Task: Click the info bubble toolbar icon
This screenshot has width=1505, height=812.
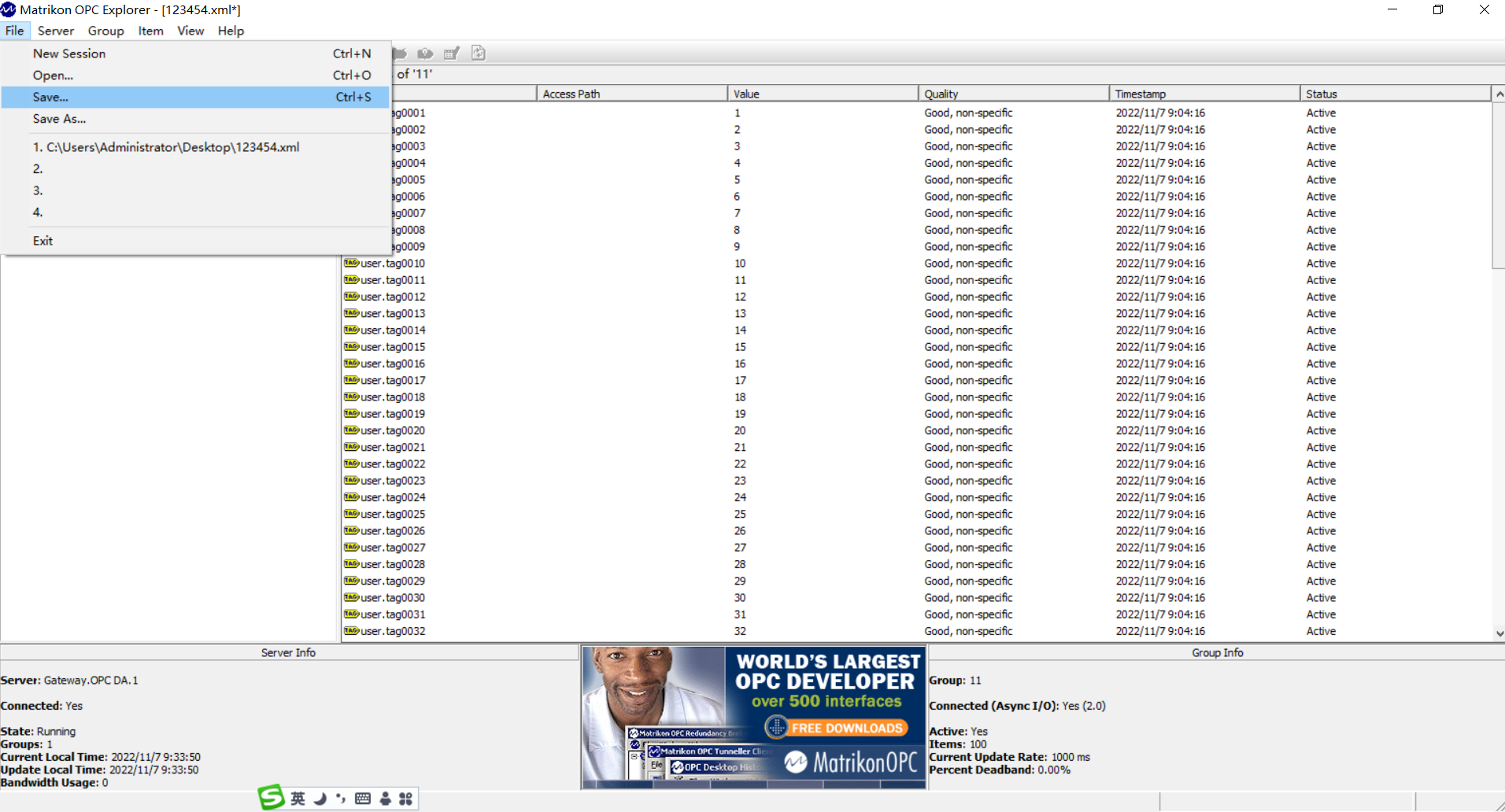Action: [425, 54]
